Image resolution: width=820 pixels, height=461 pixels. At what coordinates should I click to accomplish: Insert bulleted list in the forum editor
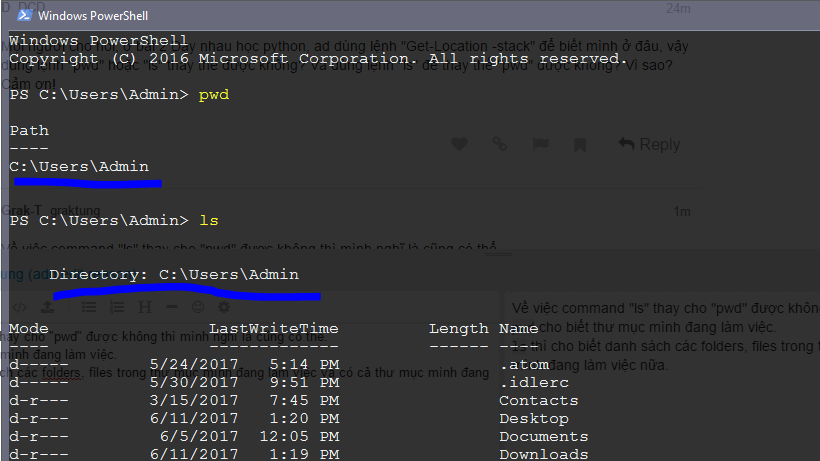point(89,307)
